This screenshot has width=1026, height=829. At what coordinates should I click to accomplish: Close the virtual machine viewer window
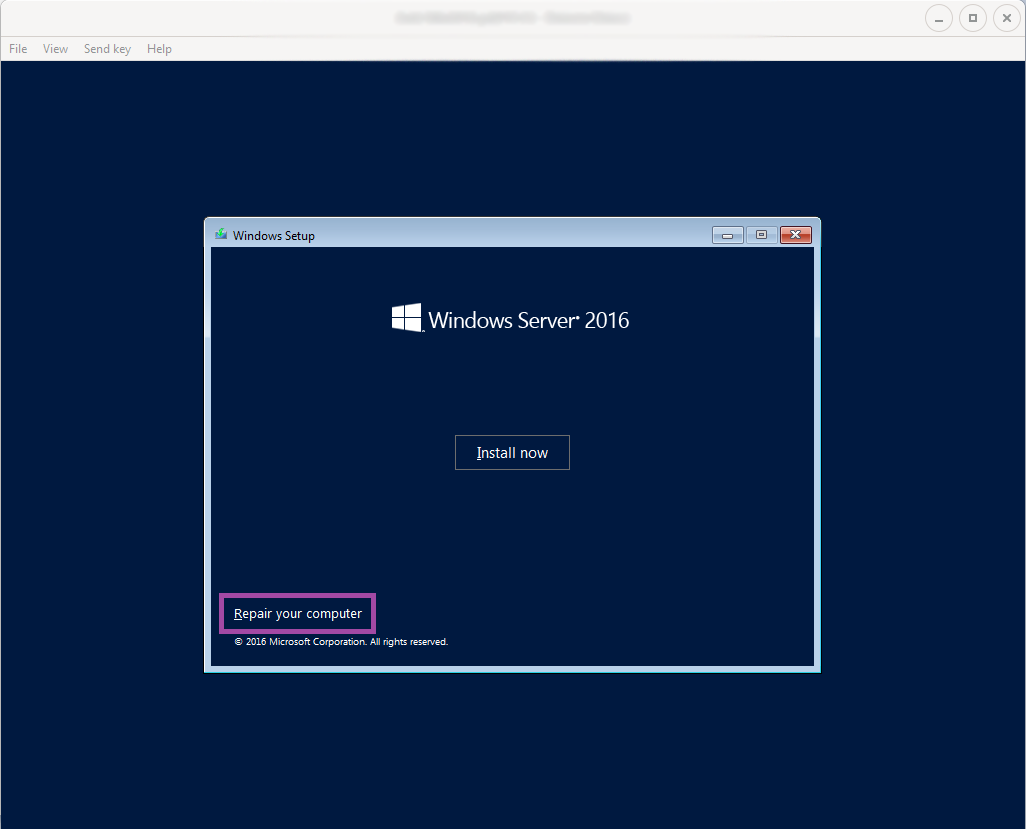tap(1007, 18)
